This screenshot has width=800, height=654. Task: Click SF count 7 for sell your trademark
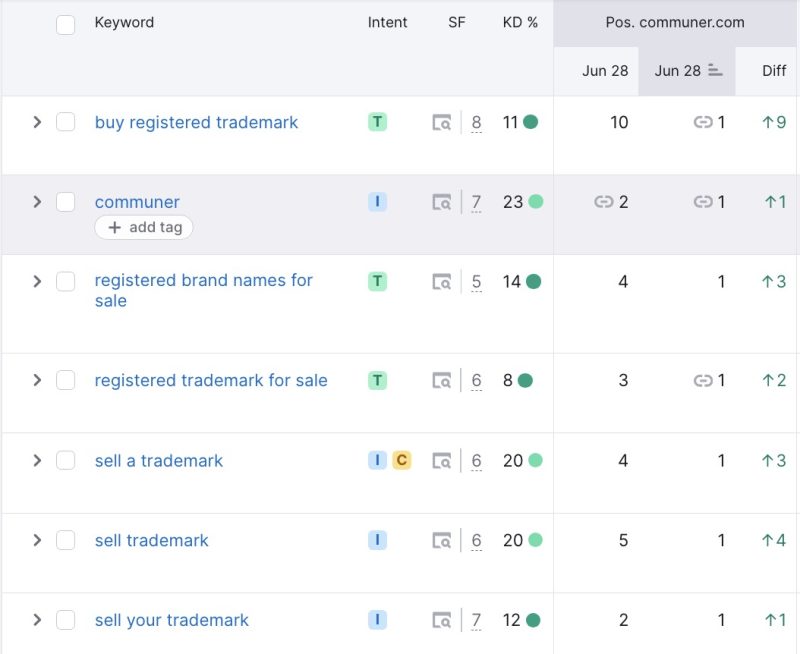coord(476,620)
